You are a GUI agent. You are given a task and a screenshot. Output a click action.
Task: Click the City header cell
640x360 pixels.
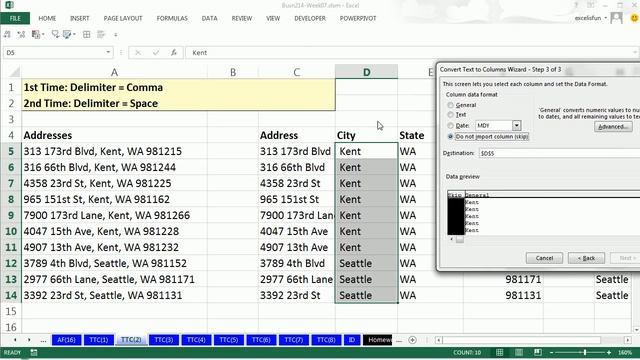pos(367,136)
